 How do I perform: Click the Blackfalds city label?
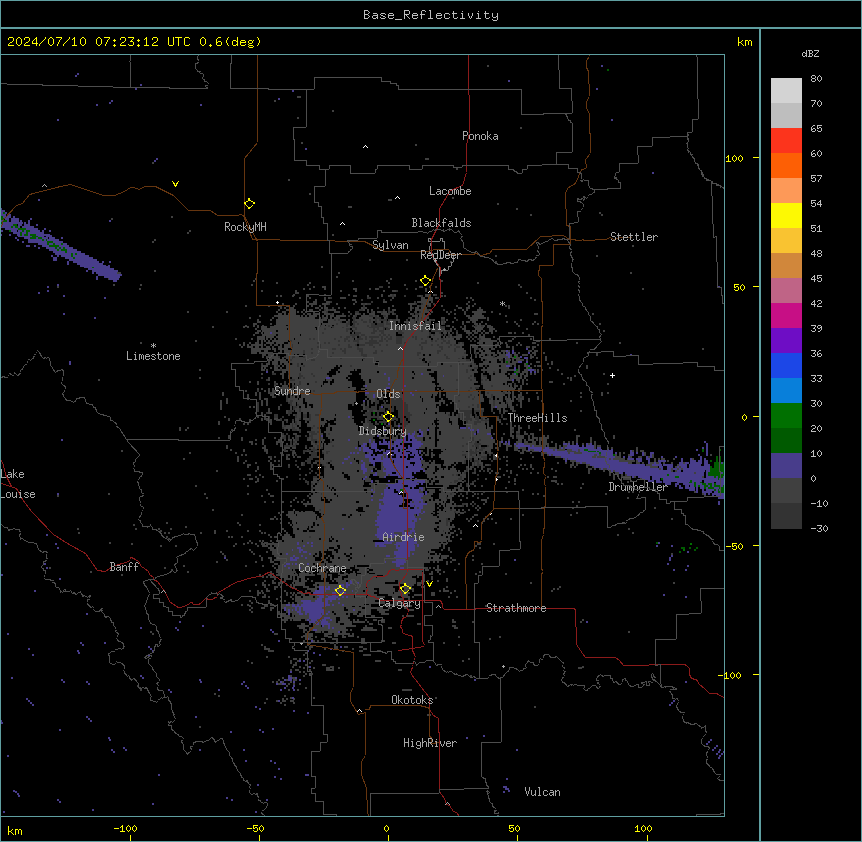[x=441, y=223]
